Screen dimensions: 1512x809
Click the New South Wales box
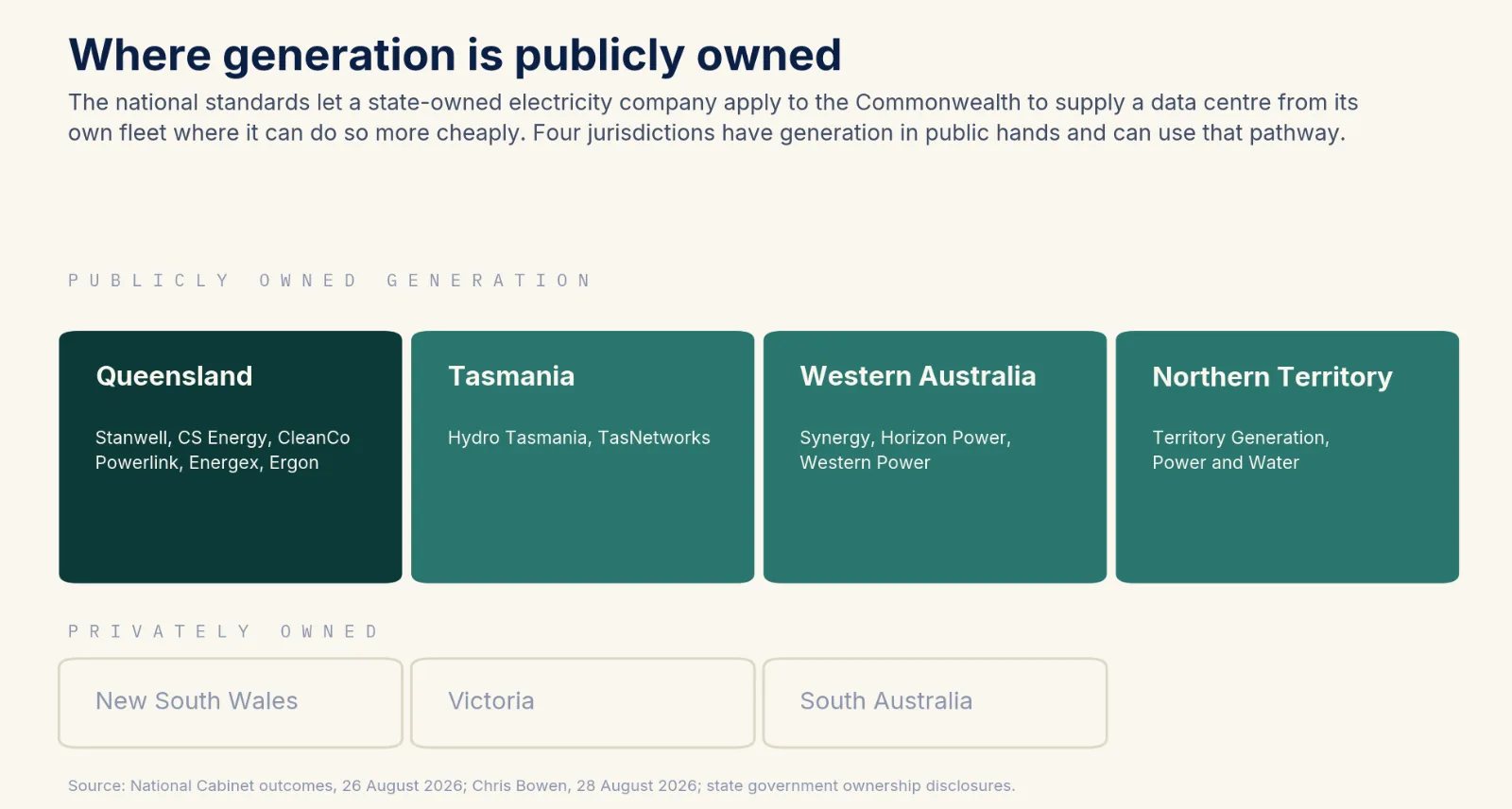click(231, 703)
